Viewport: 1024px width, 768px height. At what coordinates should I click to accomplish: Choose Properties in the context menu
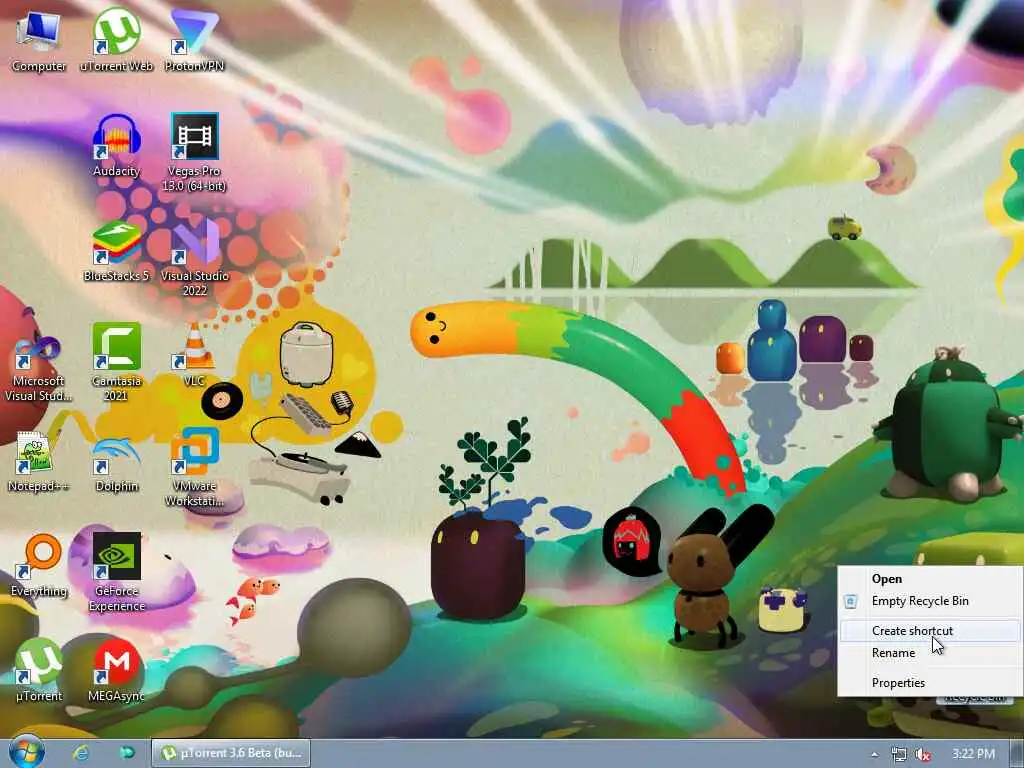click(x=929, y=683)
